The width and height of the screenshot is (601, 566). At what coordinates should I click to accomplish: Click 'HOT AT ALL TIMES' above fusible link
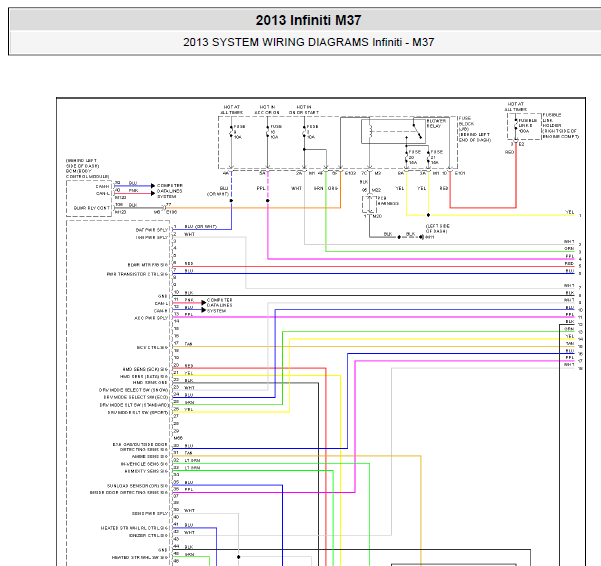(516, 107)
